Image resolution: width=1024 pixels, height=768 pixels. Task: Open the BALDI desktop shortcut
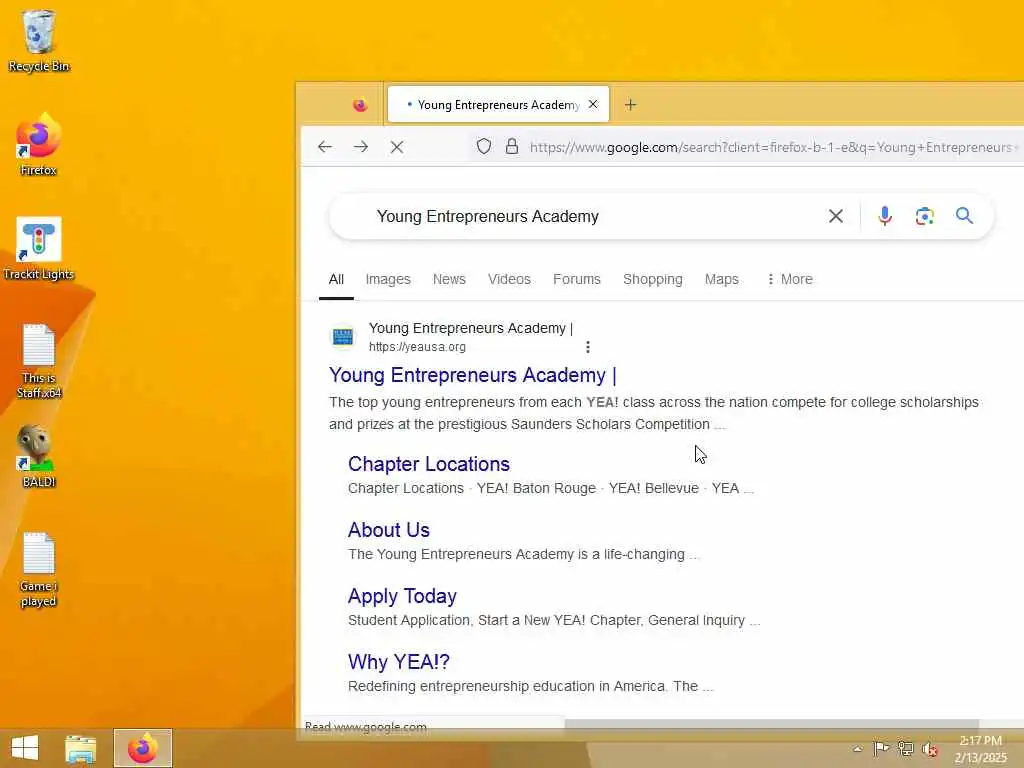pyautogui.click(x=39, y=456)
